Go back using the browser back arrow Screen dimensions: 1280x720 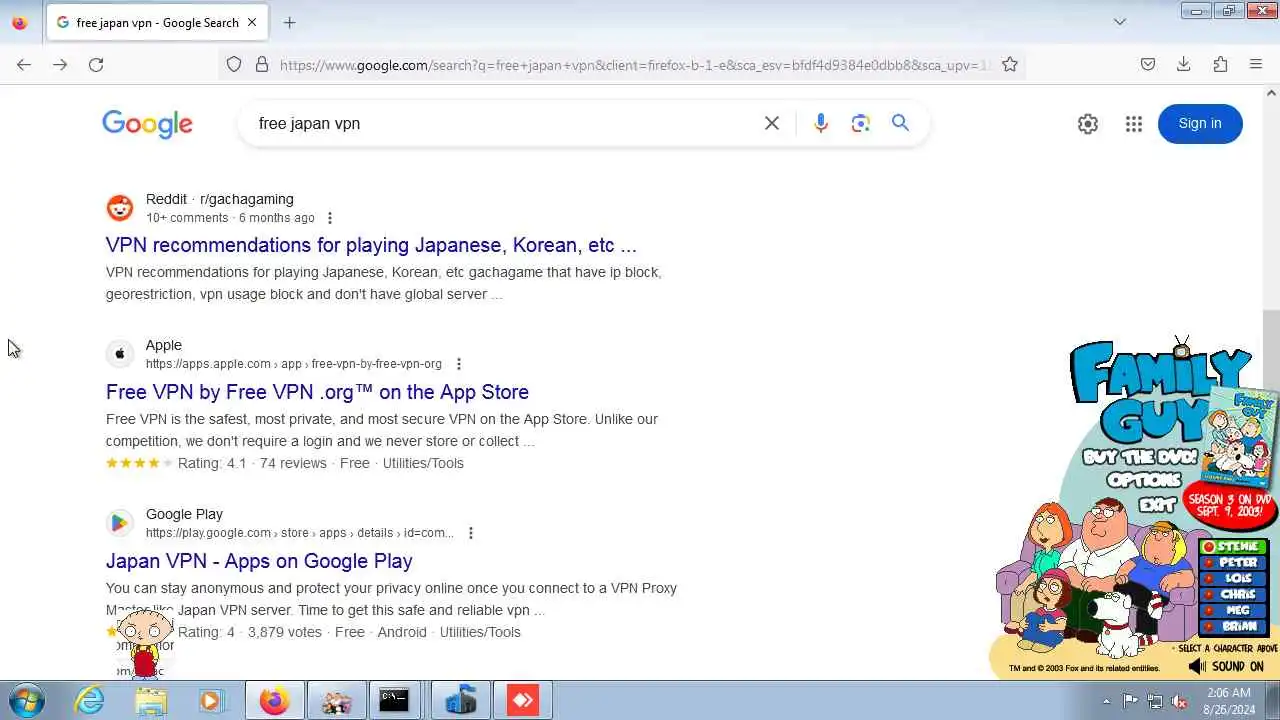(24, 64)
